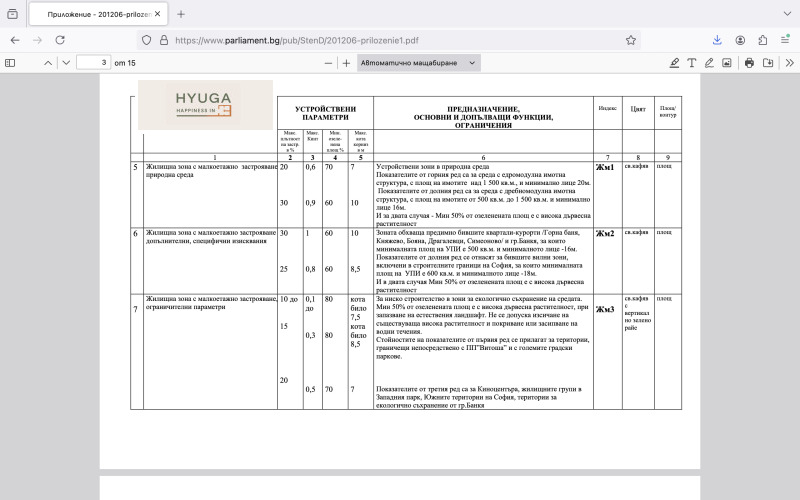Select the draw tool in PDF toolbar
800x500 pixels.
pyautogui.click(x=709, y=62)
